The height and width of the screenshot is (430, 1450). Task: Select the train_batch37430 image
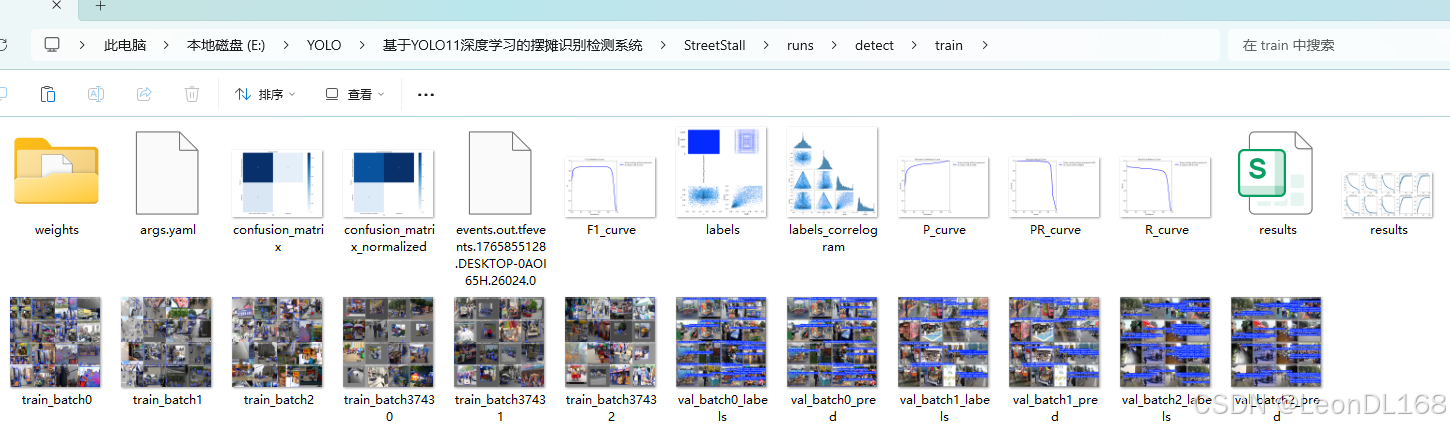[x=389, y=341]
